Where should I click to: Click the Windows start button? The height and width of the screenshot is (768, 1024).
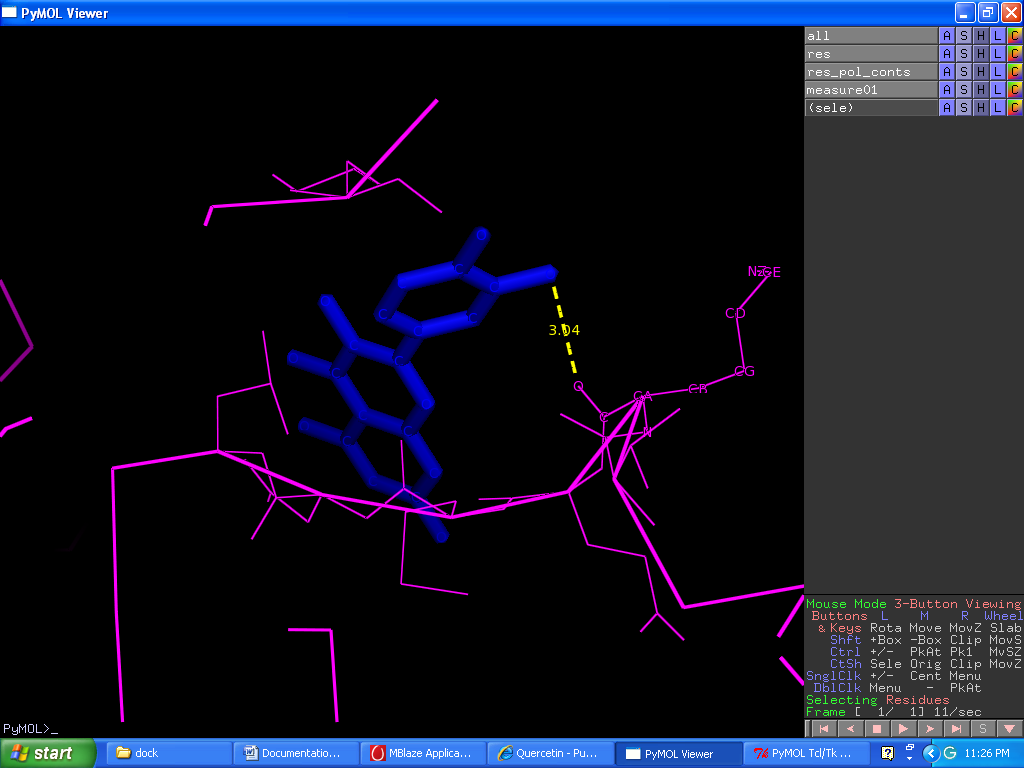[48, 753]
